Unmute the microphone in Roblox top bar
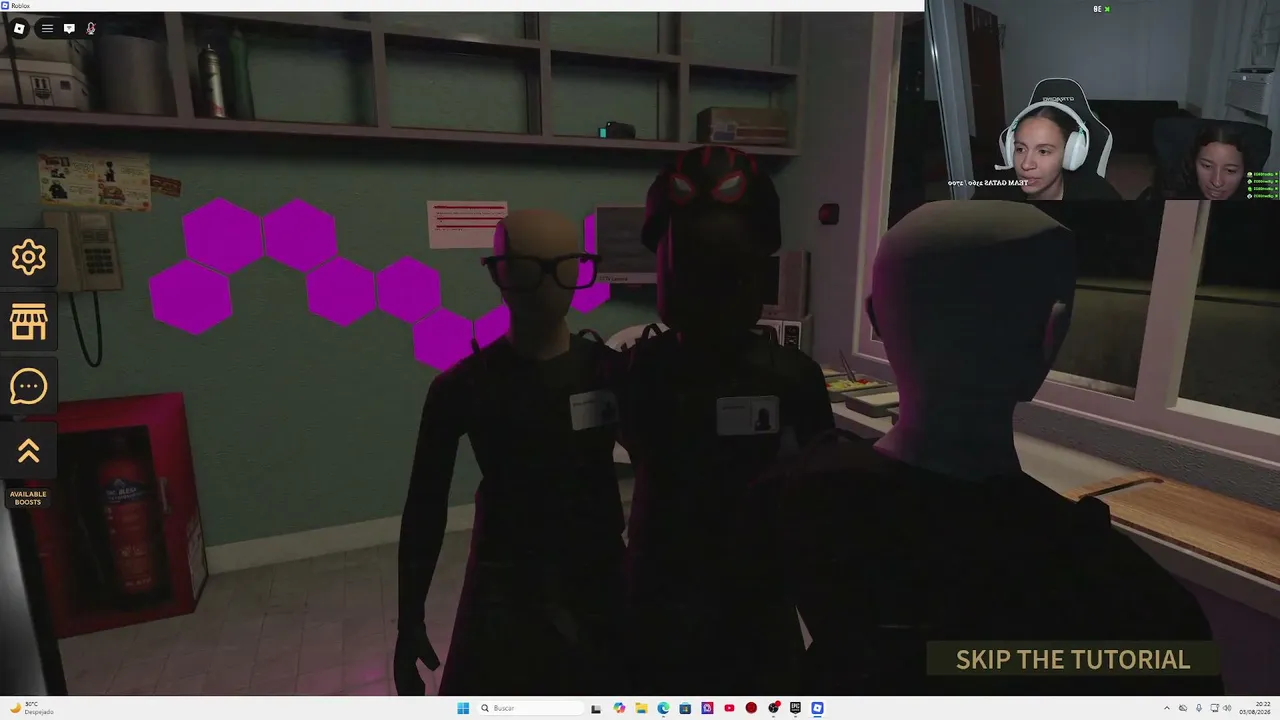This screenshot has width=1280, height=720. (x=91, y=28)
